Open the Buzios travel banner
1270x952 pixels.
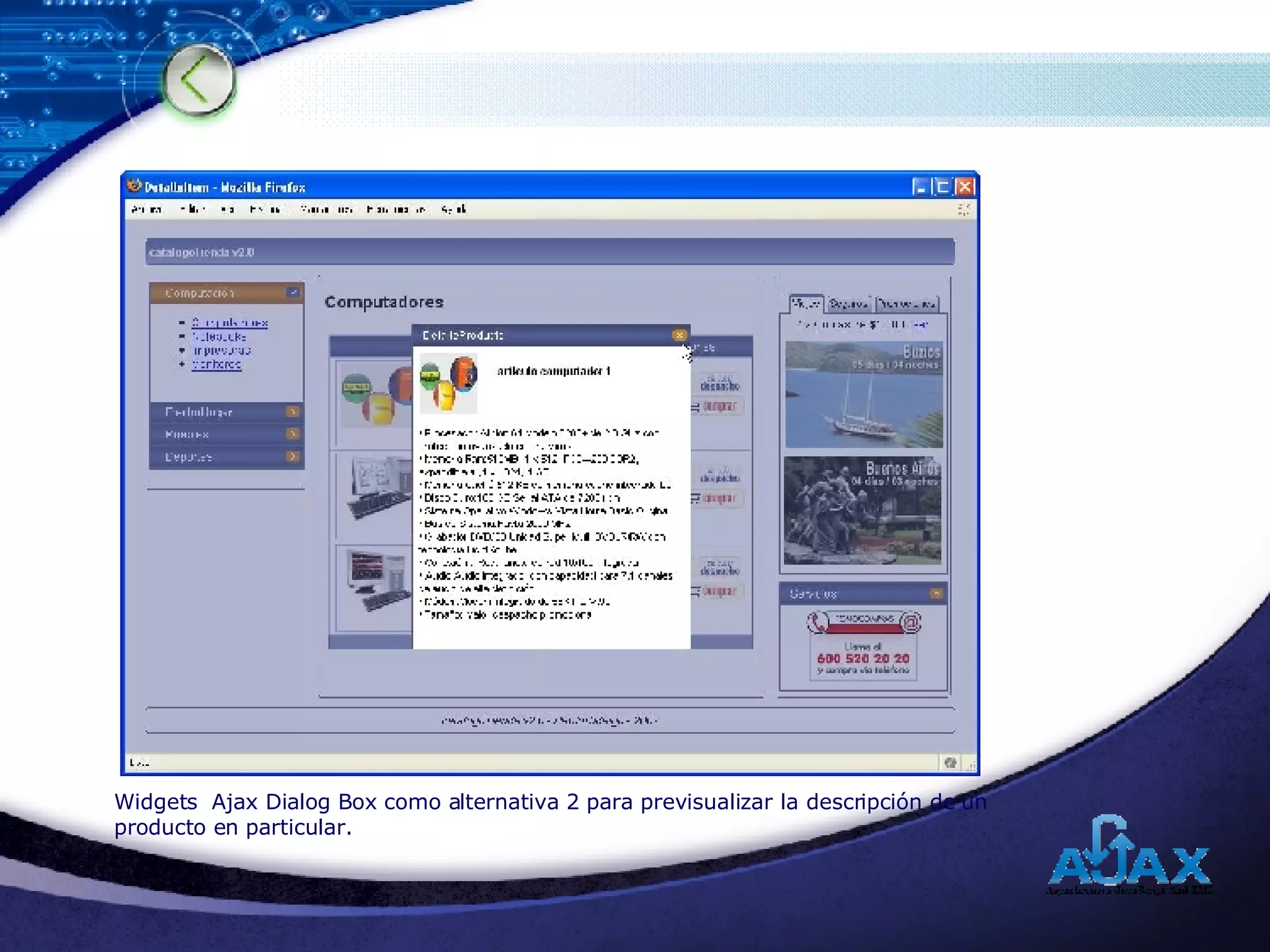point(864,394)
